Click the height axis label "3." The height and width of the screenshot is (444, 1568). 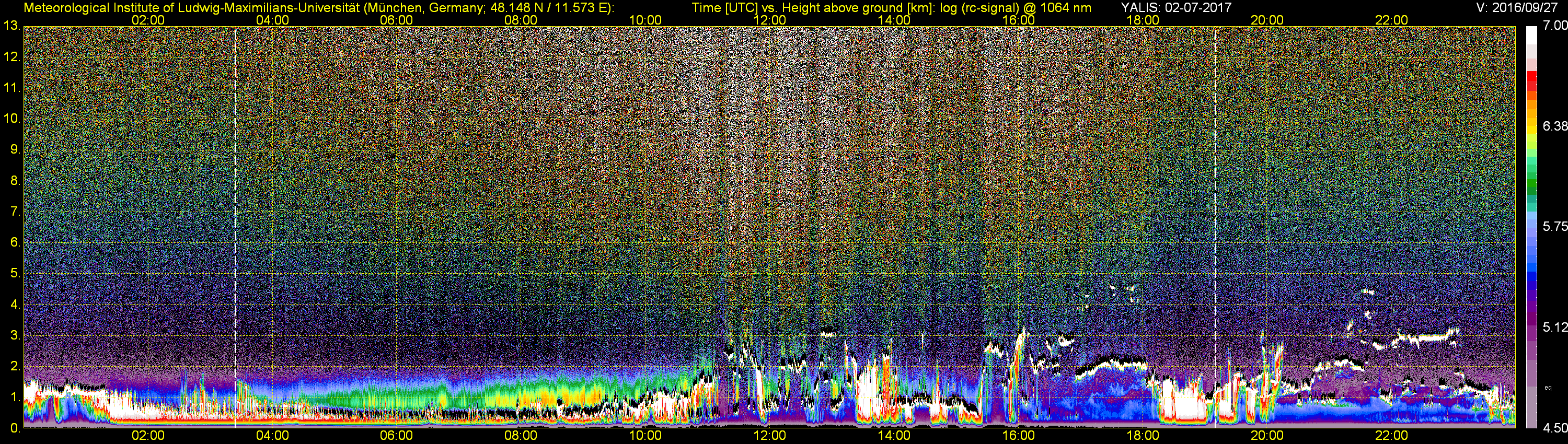[x=15, y=336]
